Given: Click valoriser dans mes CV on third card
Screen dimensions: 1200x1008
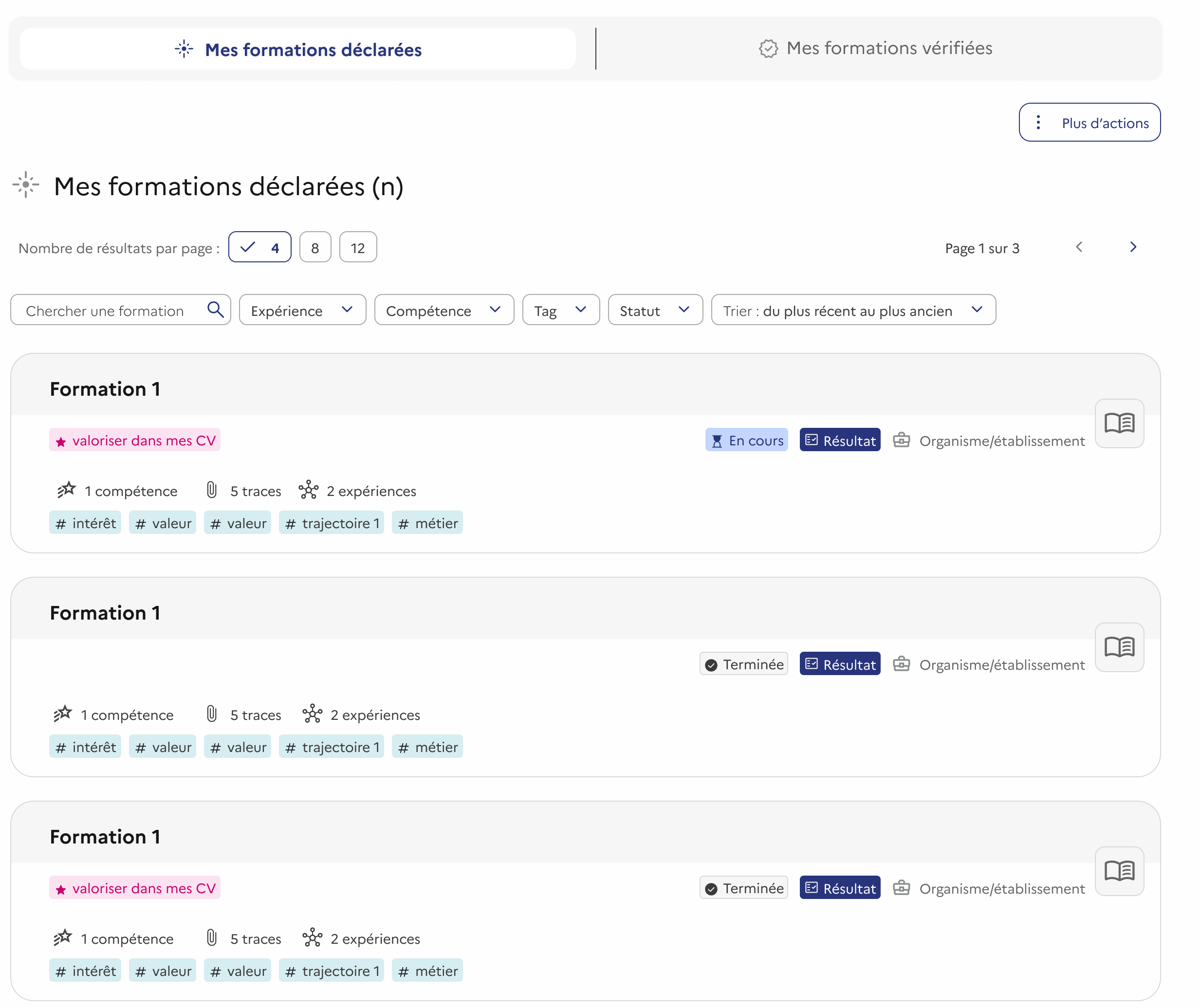Looking at the screenshot, I should 135,888.
